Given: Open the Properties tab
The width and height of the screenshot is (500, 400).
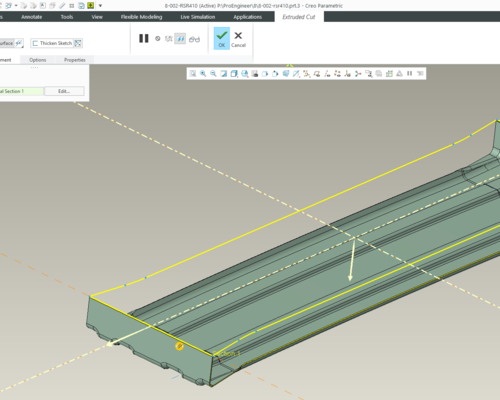Looking at the screenshot, I should tap(75, 60).
